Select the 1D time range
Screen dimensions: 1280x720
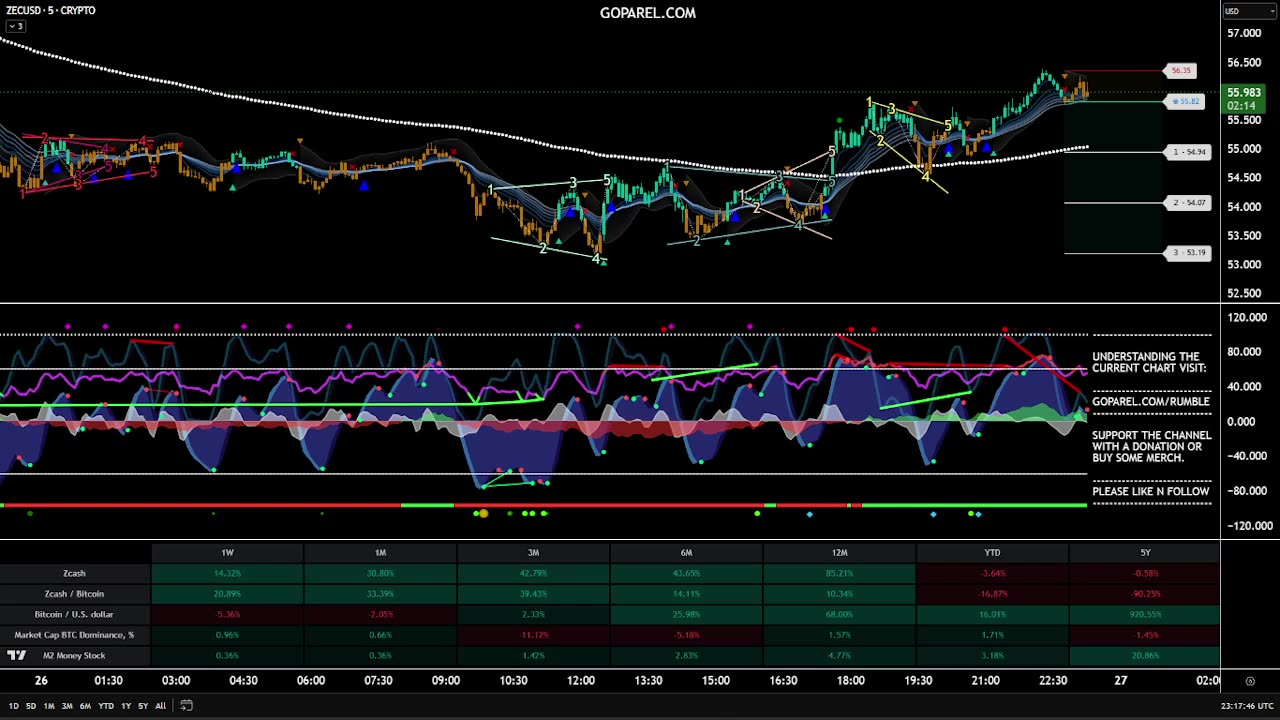pos(14,706)
